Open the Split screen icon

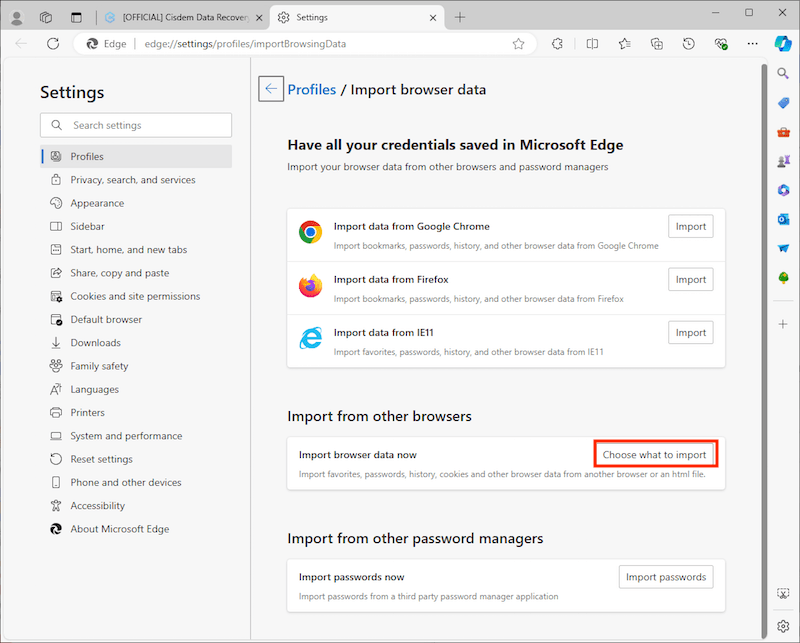592,44
